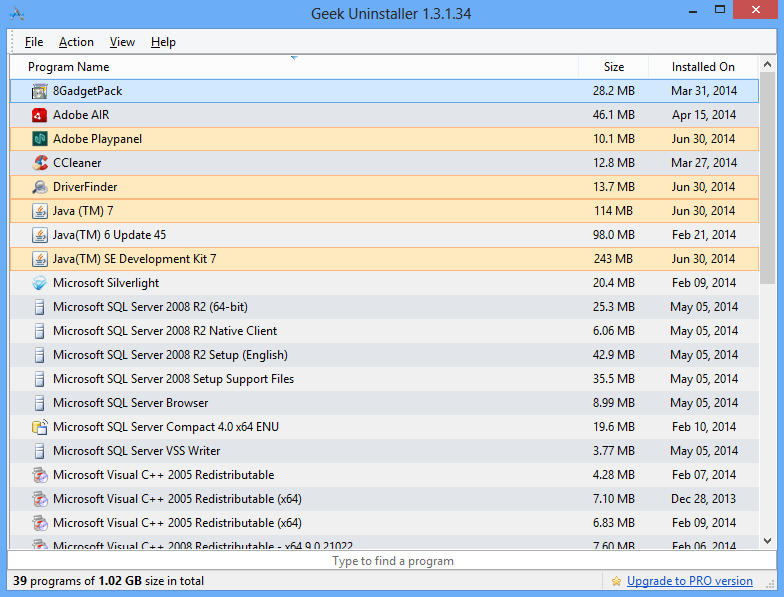This screenshot has width=784, height=597.
Task: Click the Java(TM) 6 Update 45 icon
Action: 40,235
